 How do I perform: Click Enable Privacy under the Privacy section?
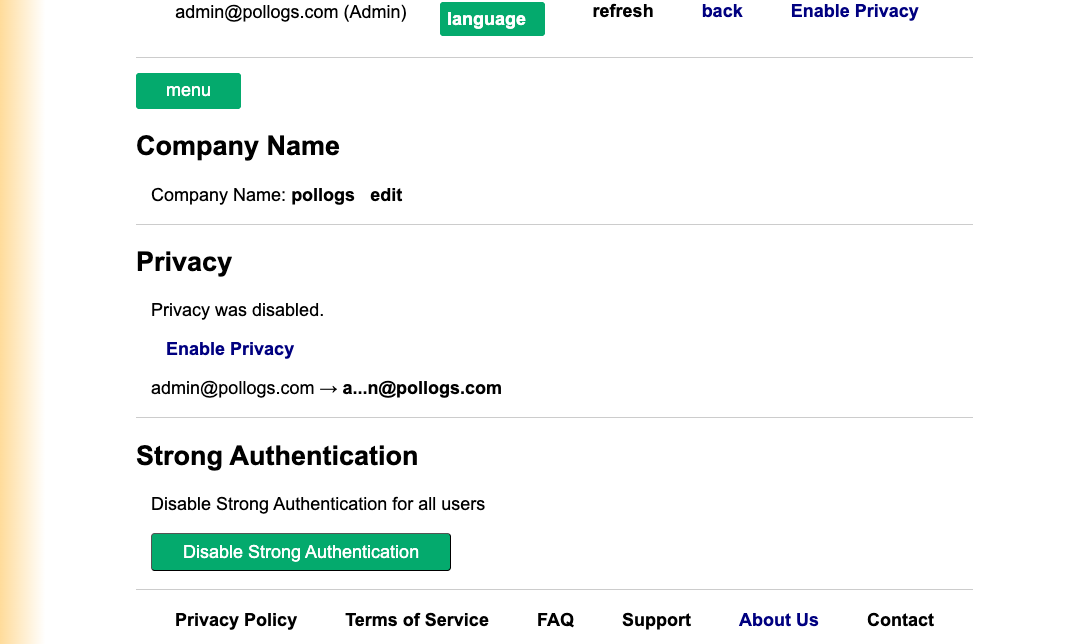pyautogui.click(x=229, y=348)
